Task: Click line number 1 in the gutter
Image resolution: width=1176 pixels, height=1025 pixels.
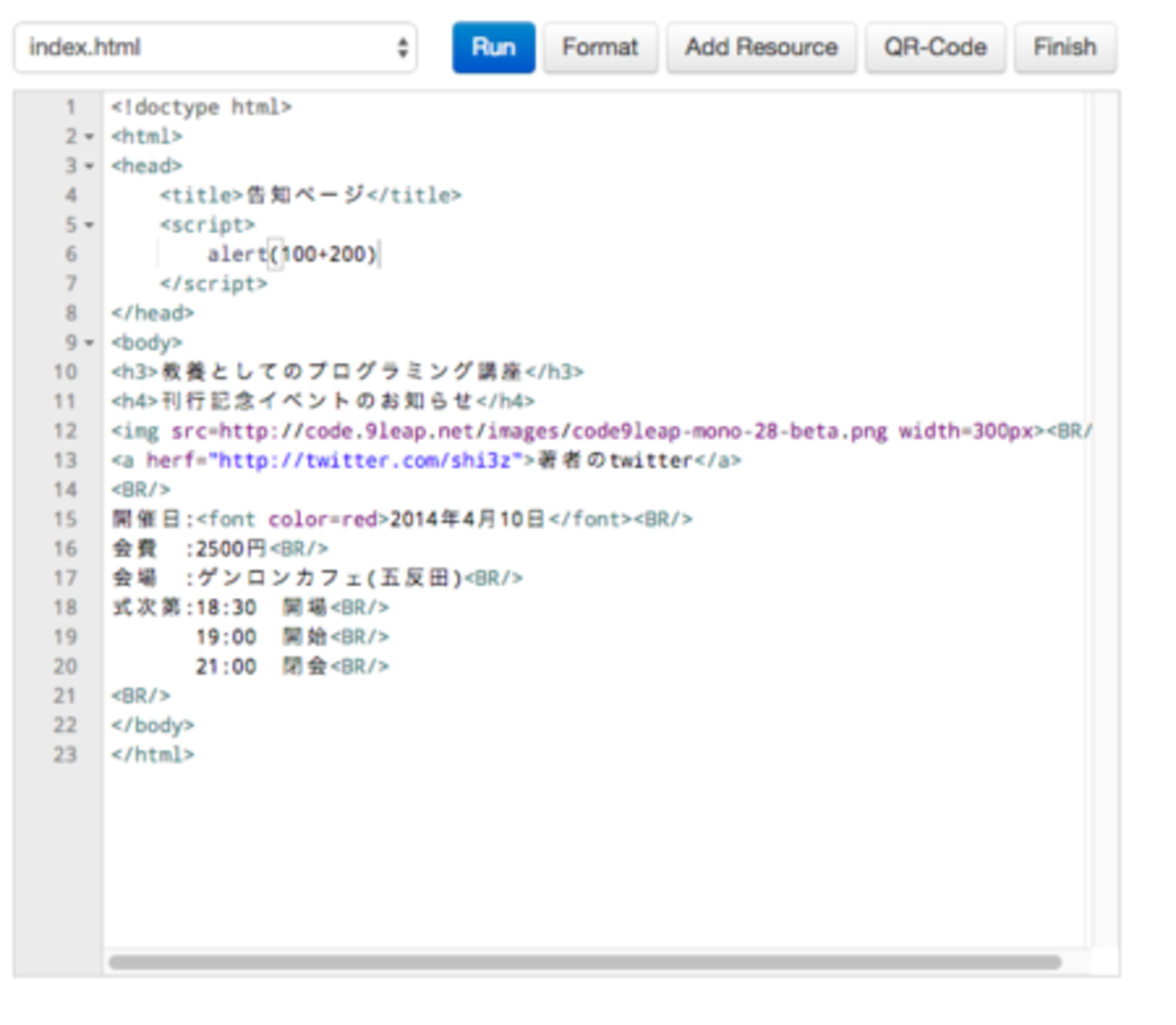Action: pos(71,107)
